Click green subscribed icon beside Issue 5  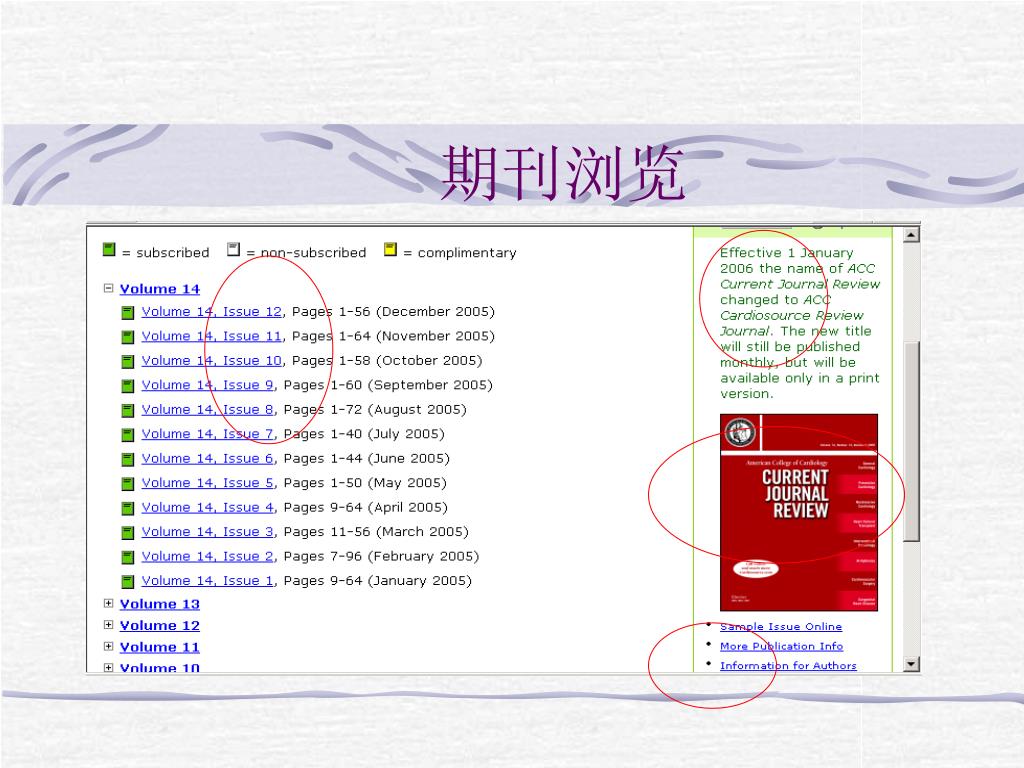(128, 484)
